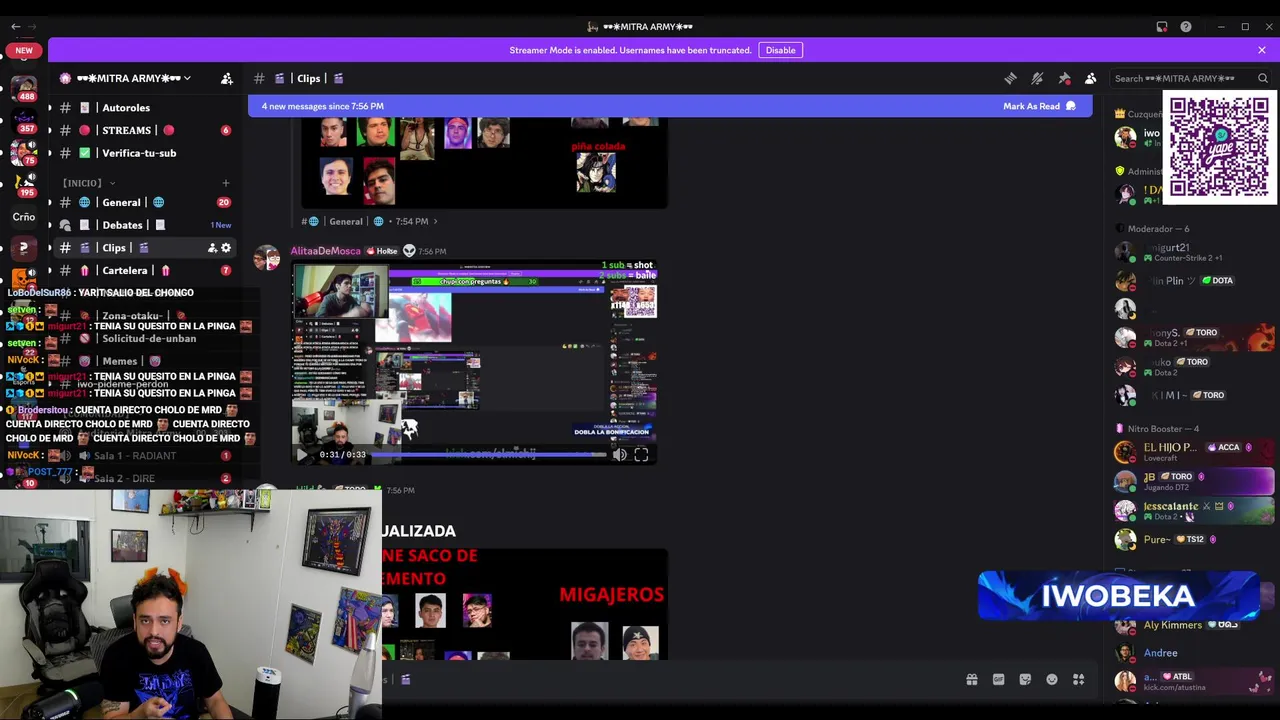Open the apps launcher icon in message bar
The image size is (1280, 720).
point(1079,680)
